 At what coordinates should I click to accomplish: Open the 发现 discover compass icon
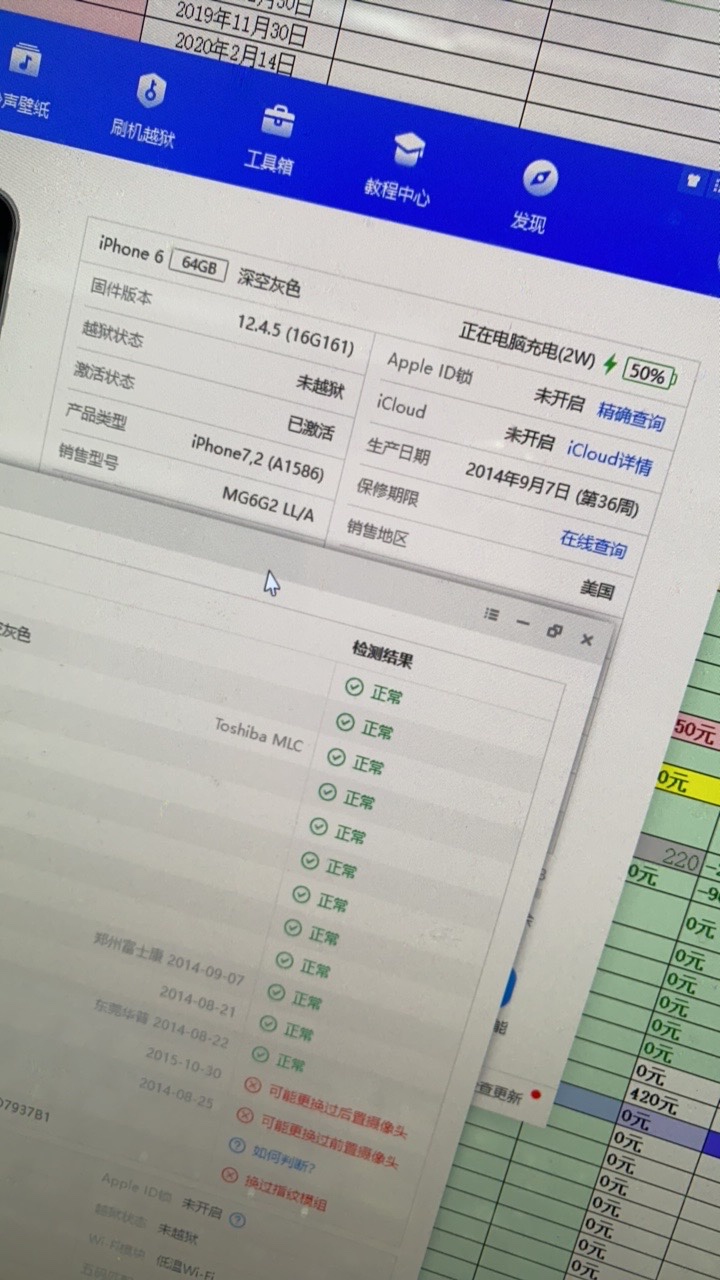click(540, 179)
